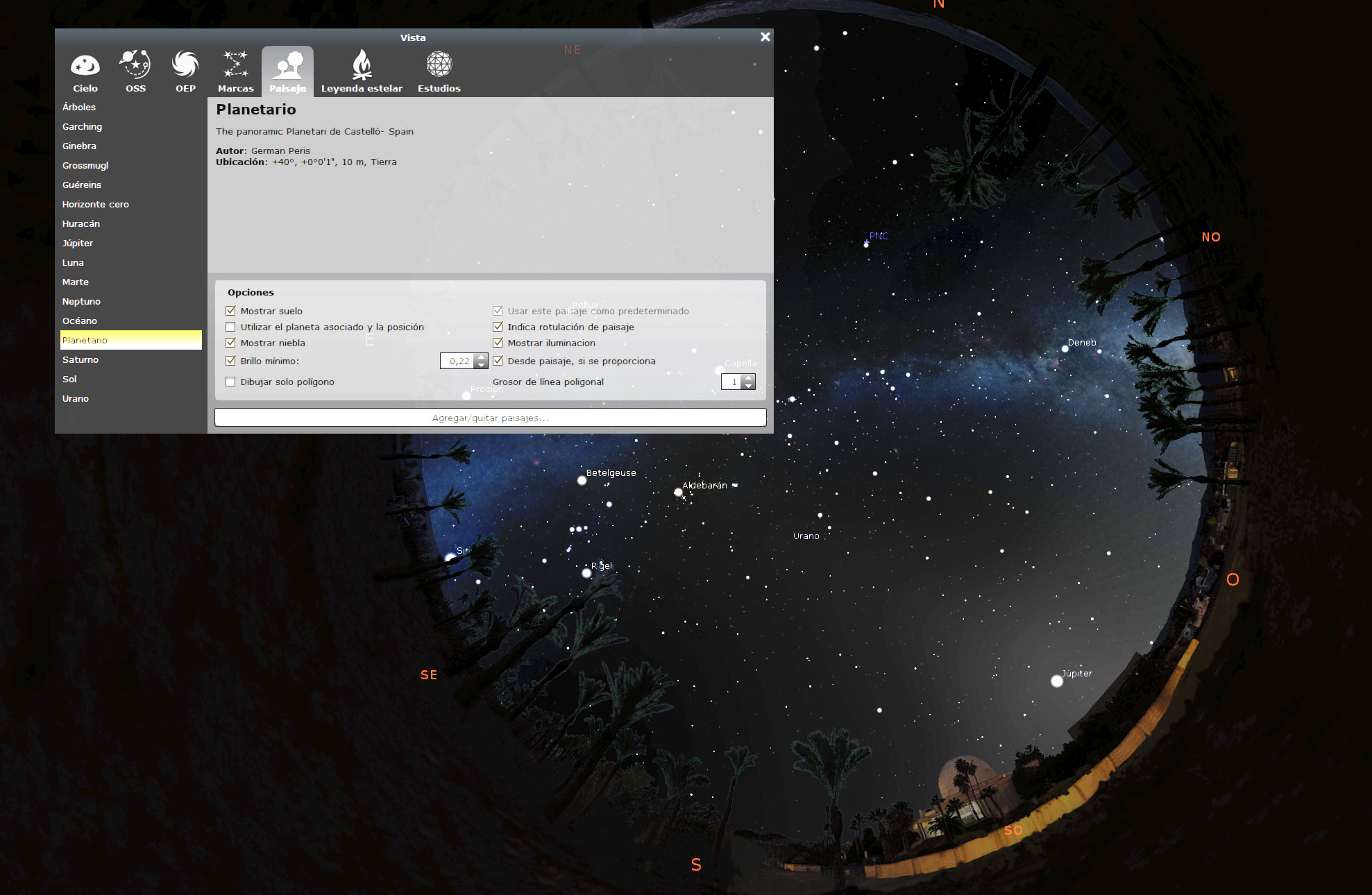Image resolution: width=1372 pixels, height=895 pixels.
Task: Increase Brillo mínimo with up arrow
Action: 482,357
